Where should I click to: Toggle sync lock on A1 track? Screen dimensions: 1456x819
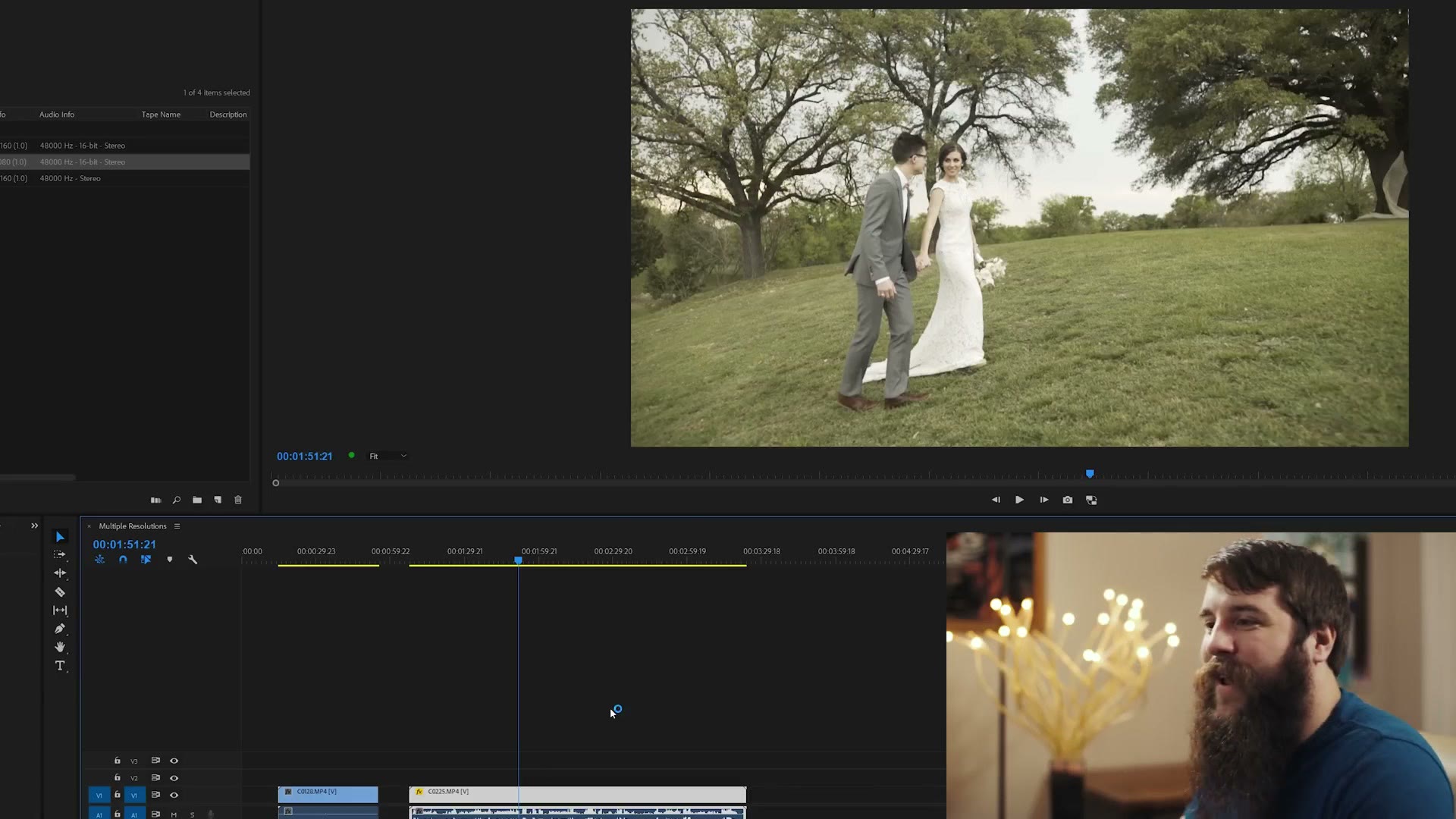coord(155,814)
